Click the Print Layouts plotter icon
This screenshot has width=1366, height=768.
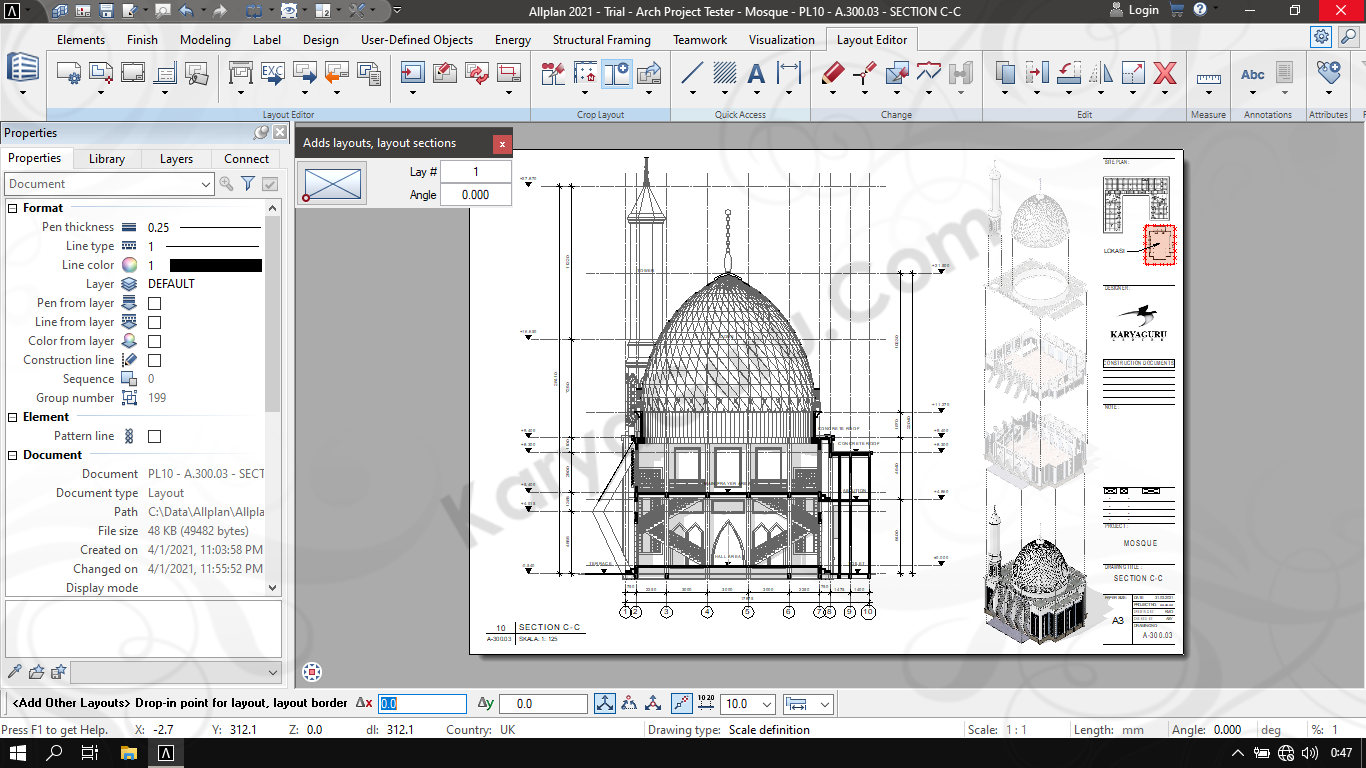(241, 73)
